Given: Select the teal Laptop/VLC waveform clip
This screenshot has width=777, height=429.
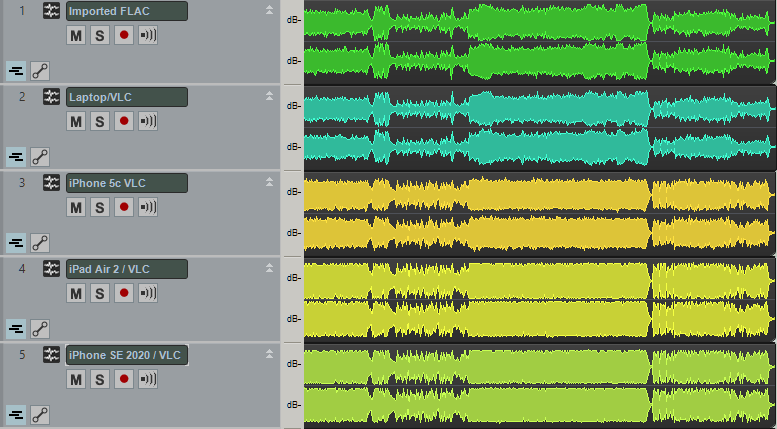Looking at the screenshot, I should tap(539, 128).
